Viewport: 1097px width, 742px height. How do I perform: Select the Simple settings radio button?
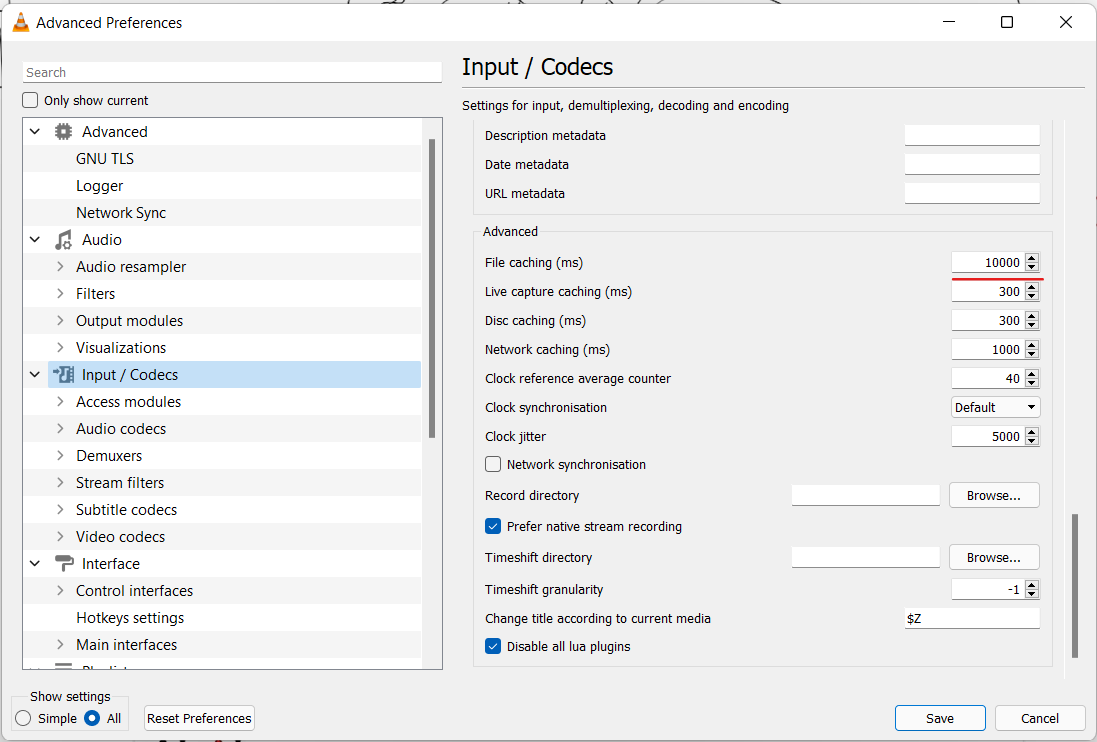click(x=23, y=718)
